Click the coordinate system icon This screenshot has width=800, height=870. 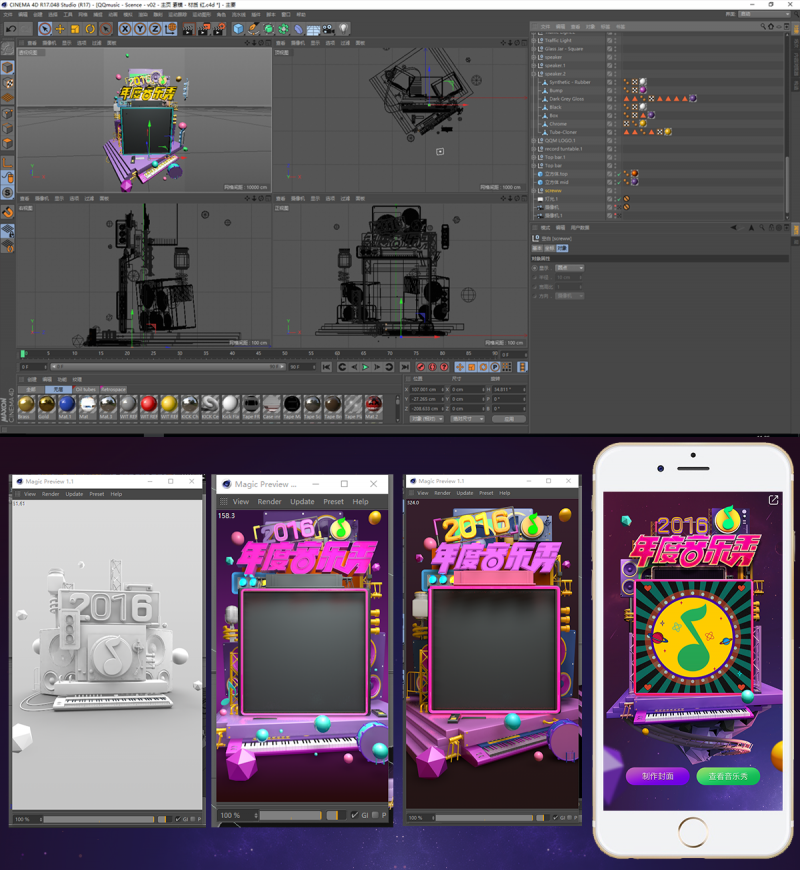point(171,29)
